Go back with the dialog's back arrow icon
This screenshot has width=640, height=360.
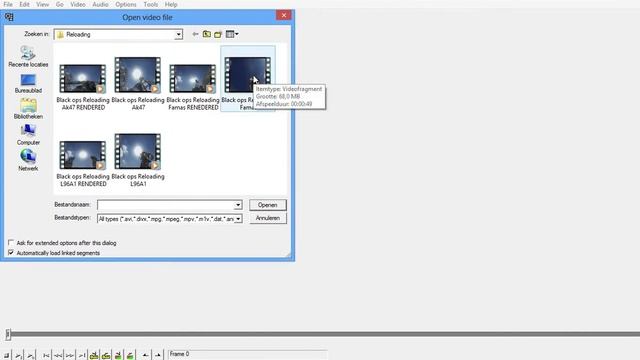pyautogui.click(x=195, y=34)
